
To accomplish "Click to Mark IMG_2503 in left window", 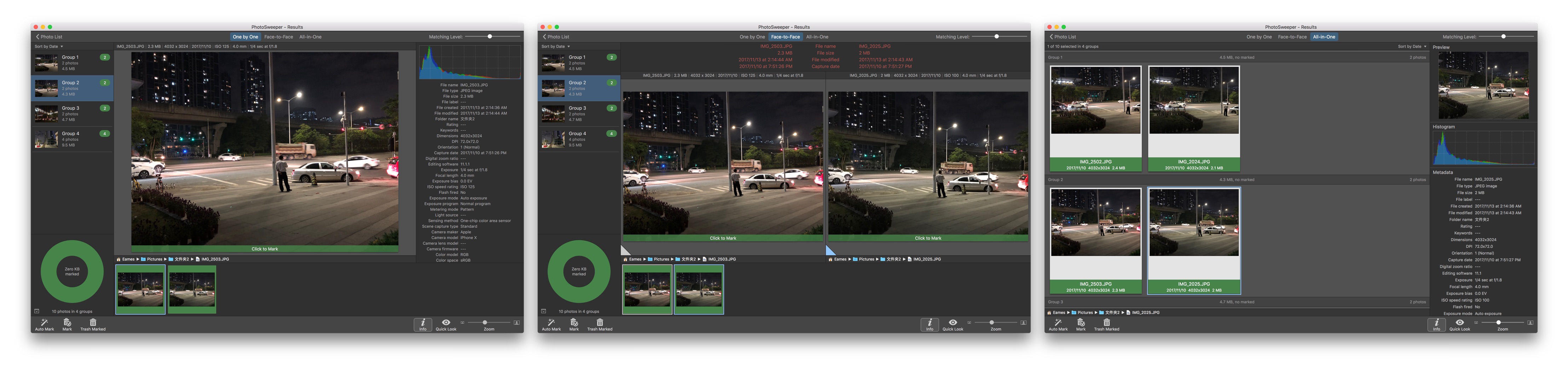I will [265, 249].
